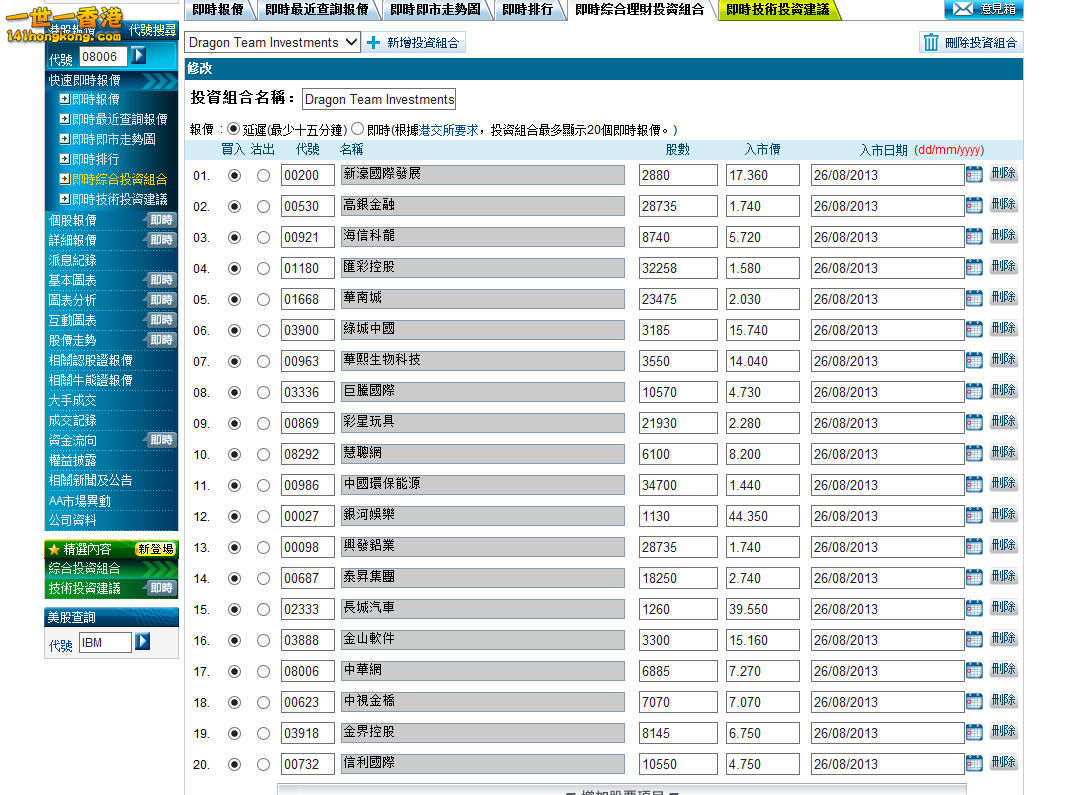Open the feedback mailbox envelope icon
Screen dimensions: 1084x795
point(962,8)
